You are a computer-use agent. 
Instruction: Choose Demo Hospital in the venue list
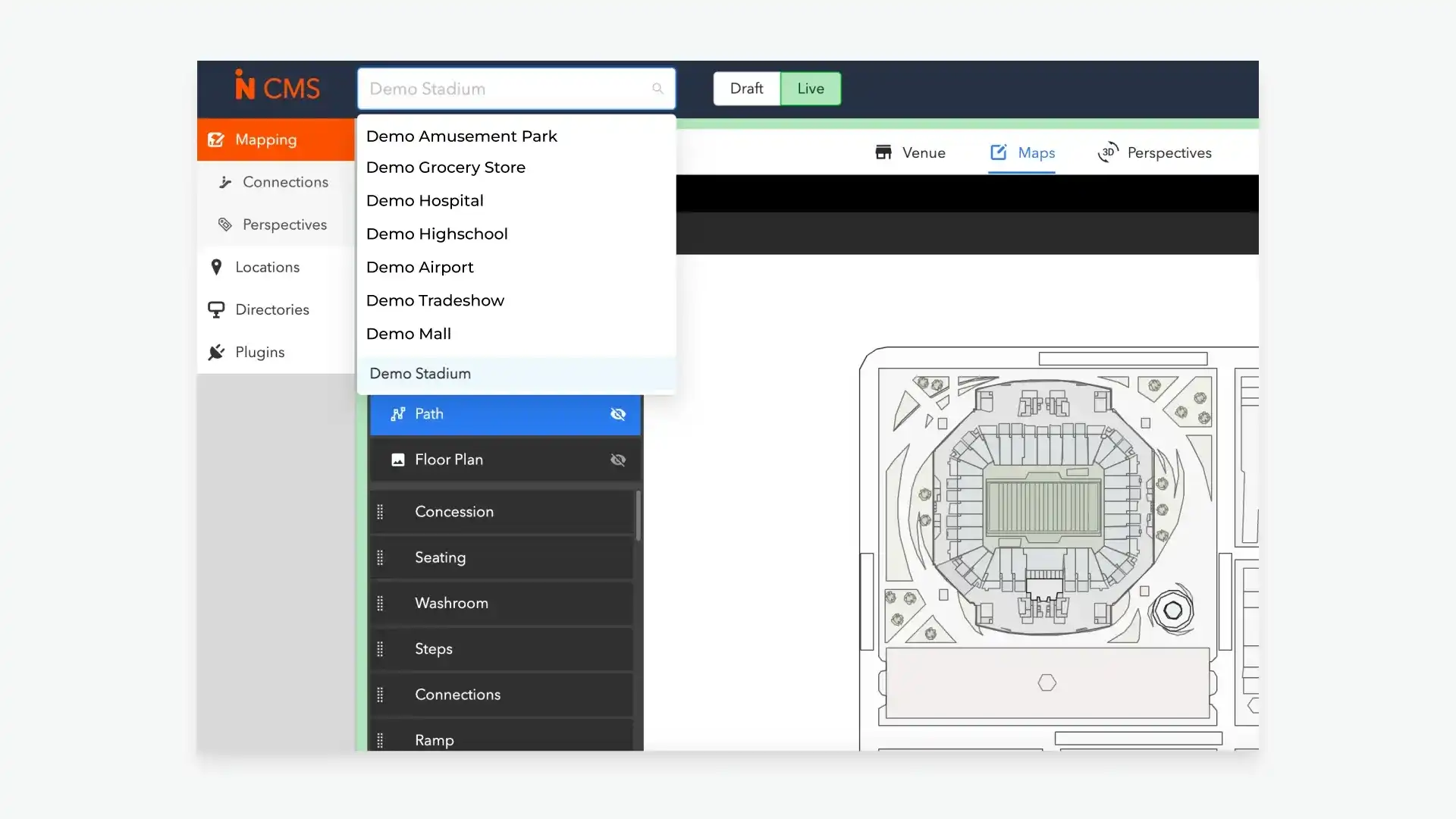pos(425,201)
